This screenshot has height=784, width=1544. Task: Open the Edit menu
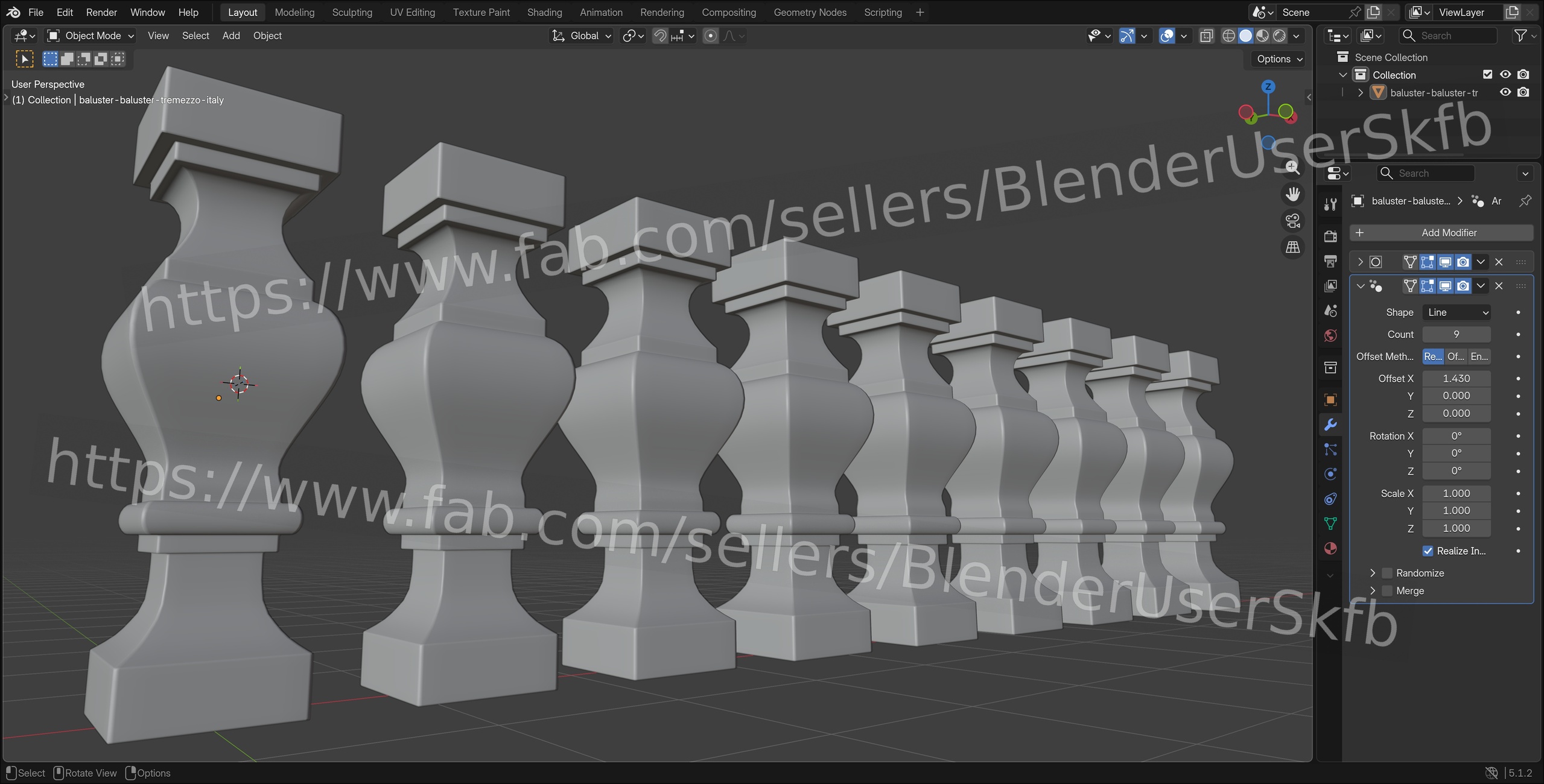coord(65,12)
